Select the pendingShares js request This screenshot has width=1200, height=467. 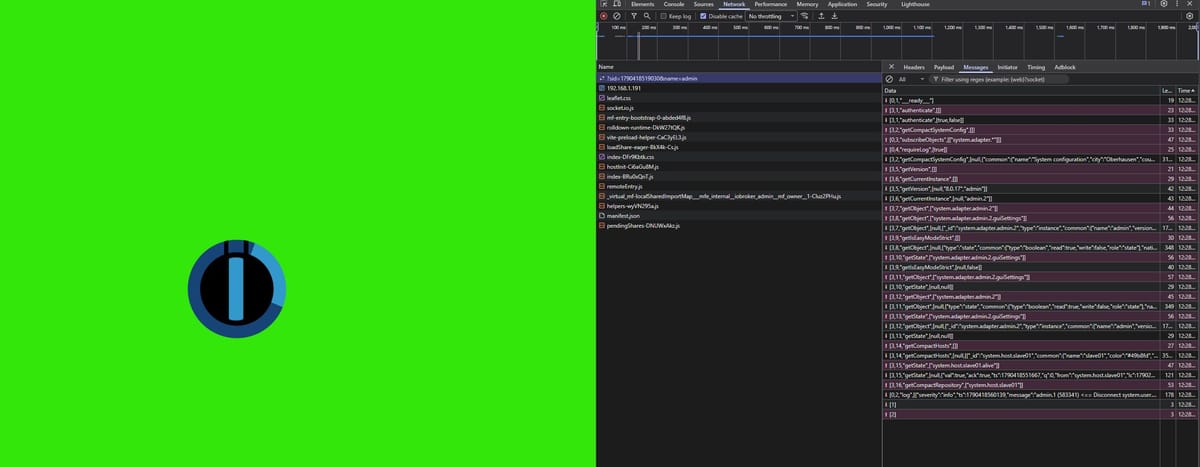[739, 226]
